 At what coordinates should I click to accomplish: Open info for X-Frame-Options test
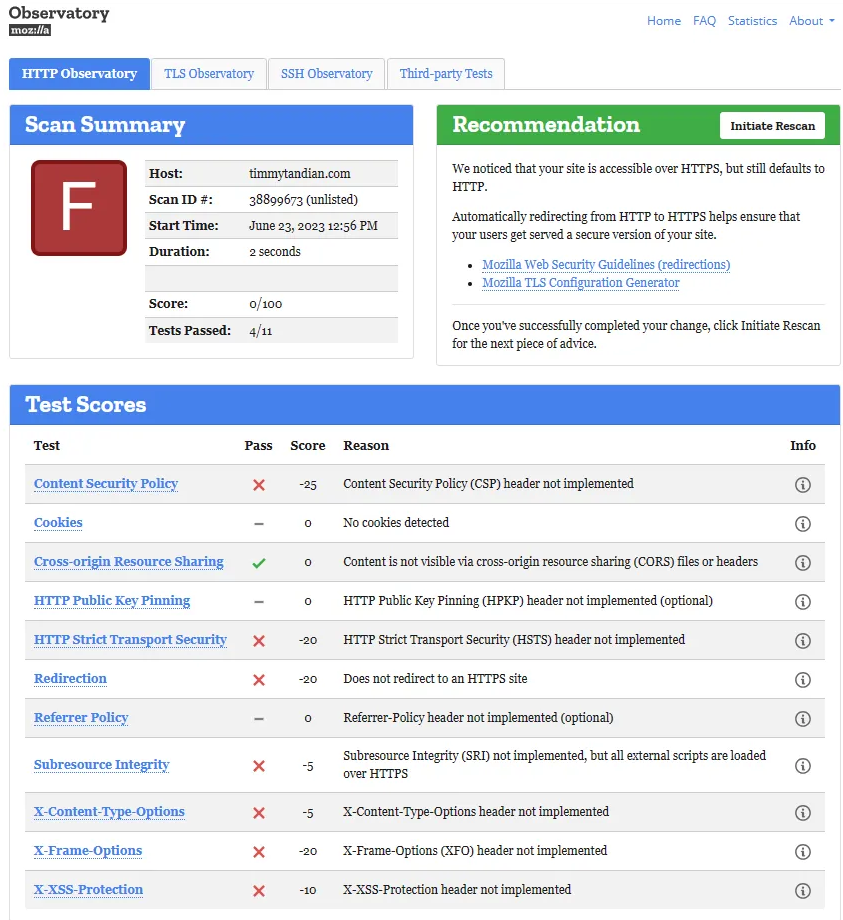[803, 851]
